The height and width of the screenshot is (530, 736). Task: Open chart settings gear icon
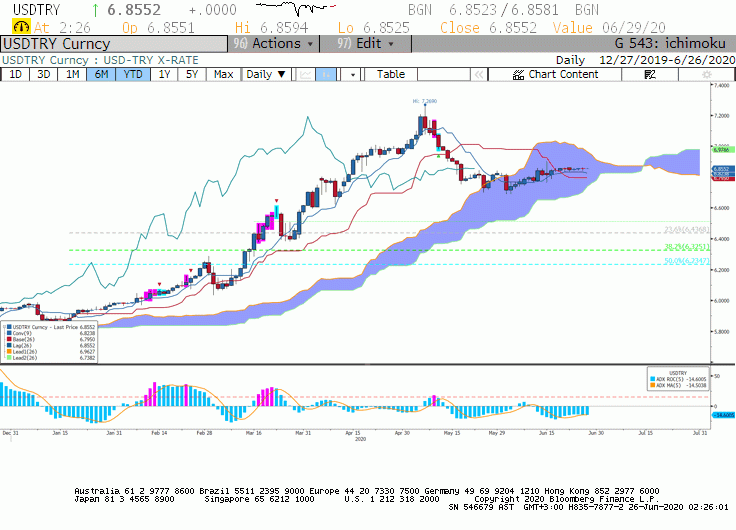pyautogui.click(x=706, y=74)
